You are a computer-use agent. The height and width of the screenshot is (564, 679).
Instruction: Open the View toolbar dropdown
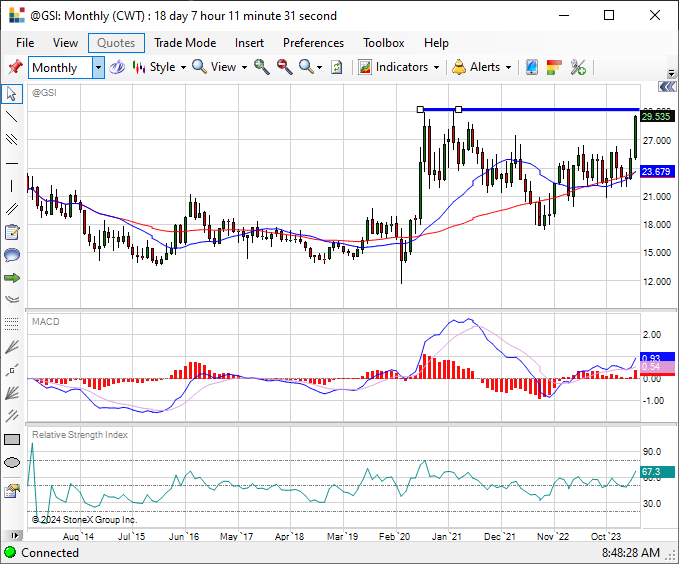point(220,67)
